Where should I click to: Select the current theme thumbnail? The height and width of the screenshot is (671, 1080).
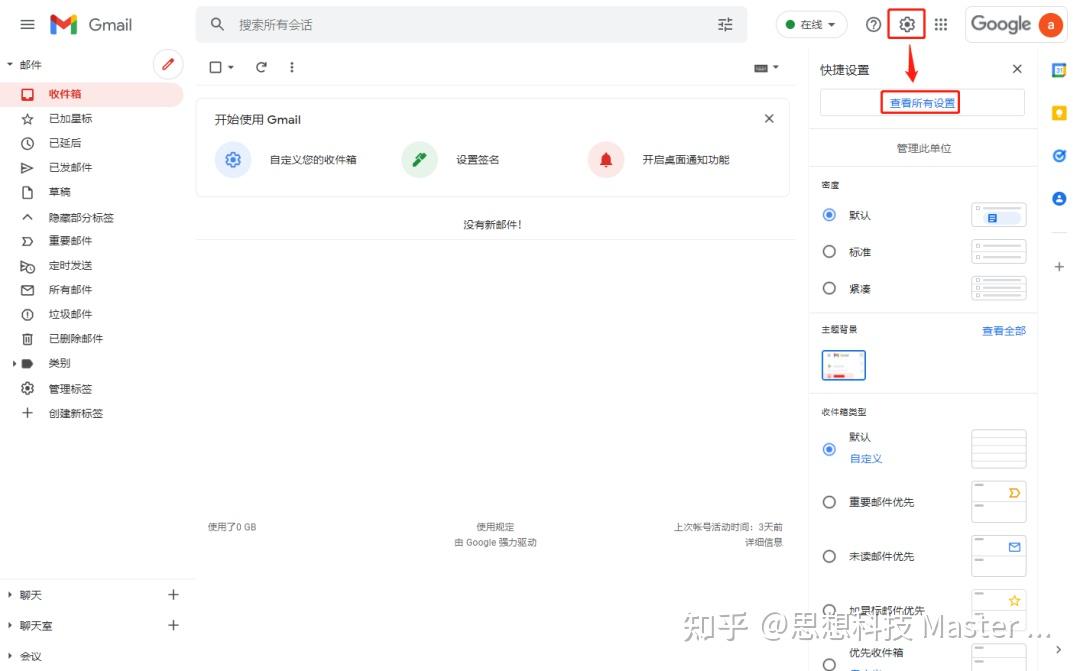coord(843,365)
